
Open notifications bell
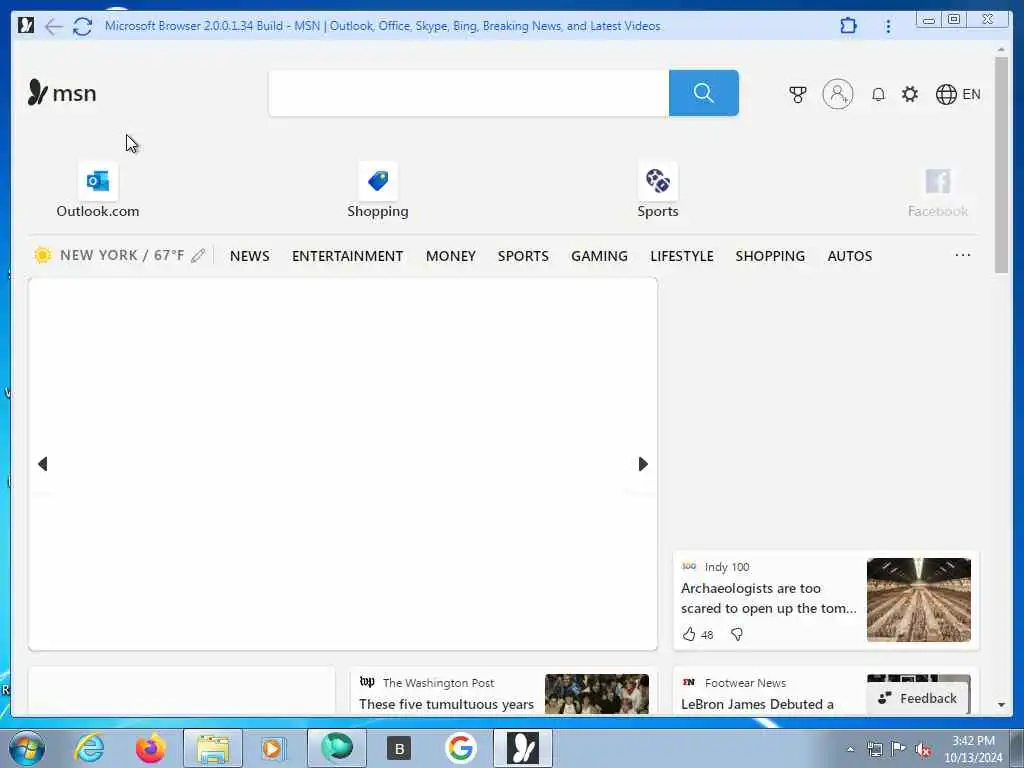878,94
